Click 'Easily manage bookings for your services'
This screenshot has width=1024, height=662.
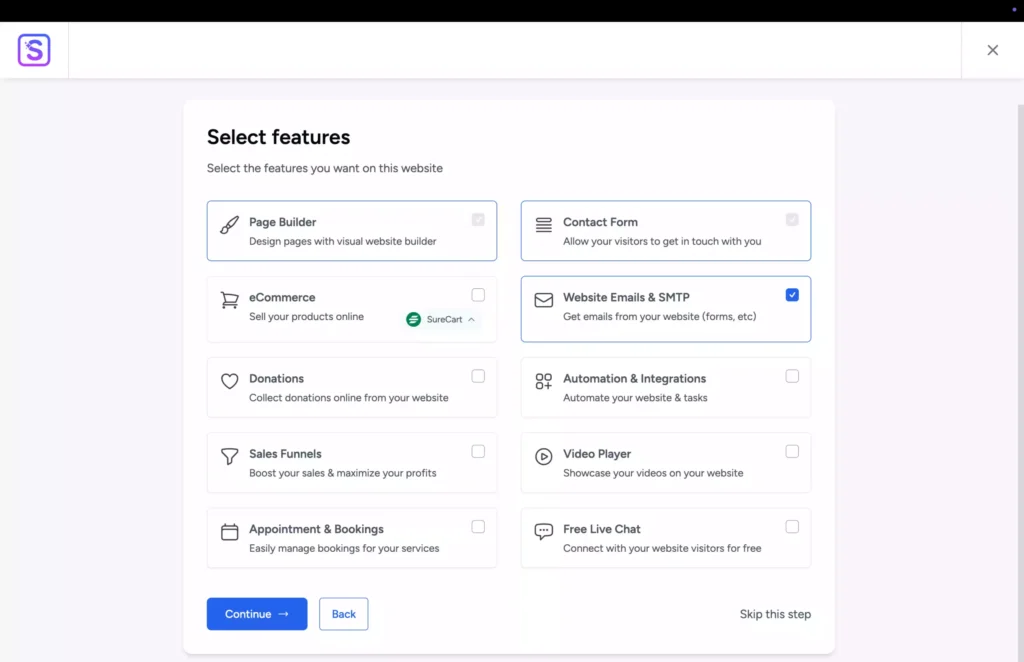tap(344, 548)
